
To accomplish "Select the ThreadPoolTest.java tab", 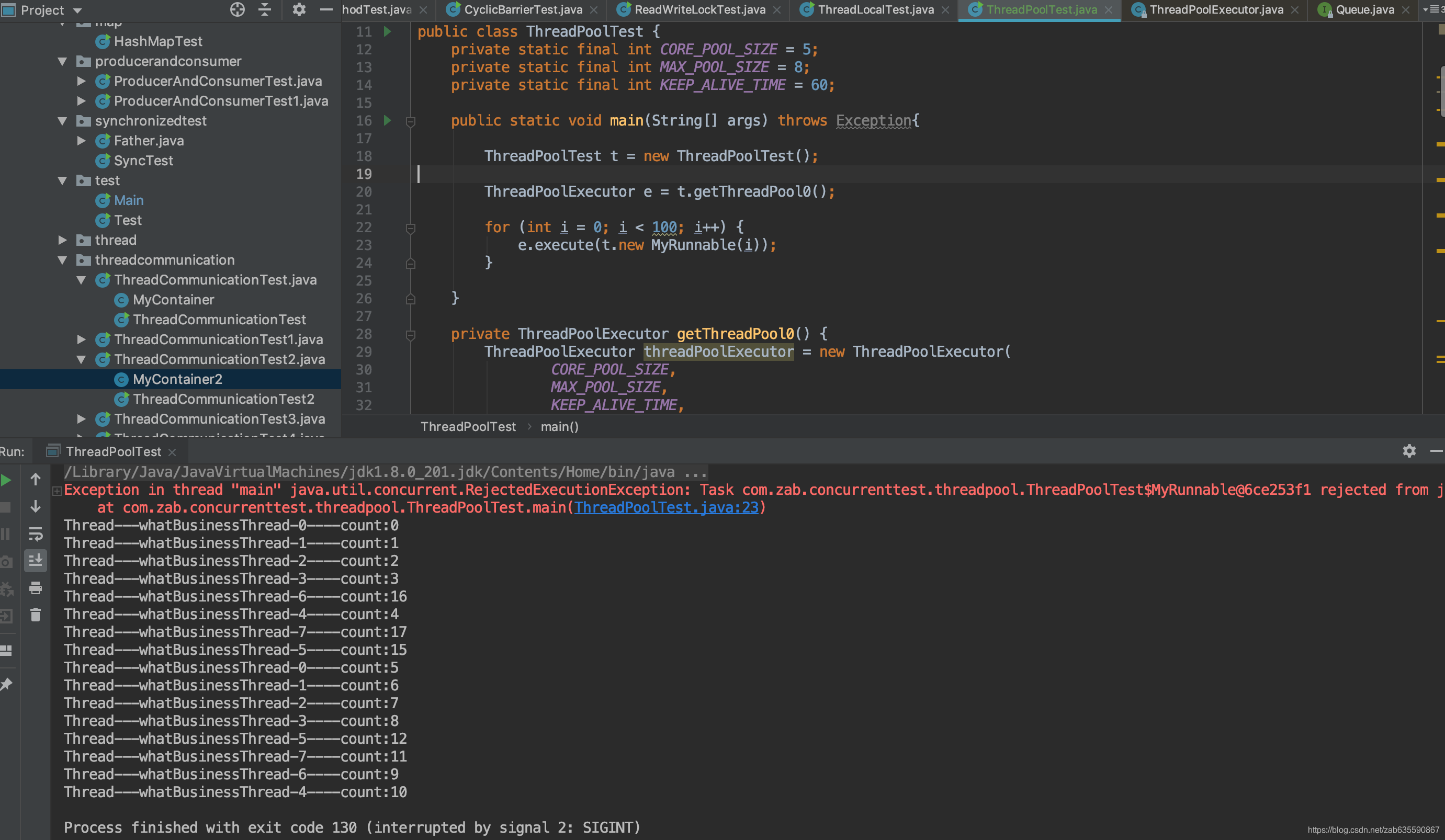I will pos(1040,10).
